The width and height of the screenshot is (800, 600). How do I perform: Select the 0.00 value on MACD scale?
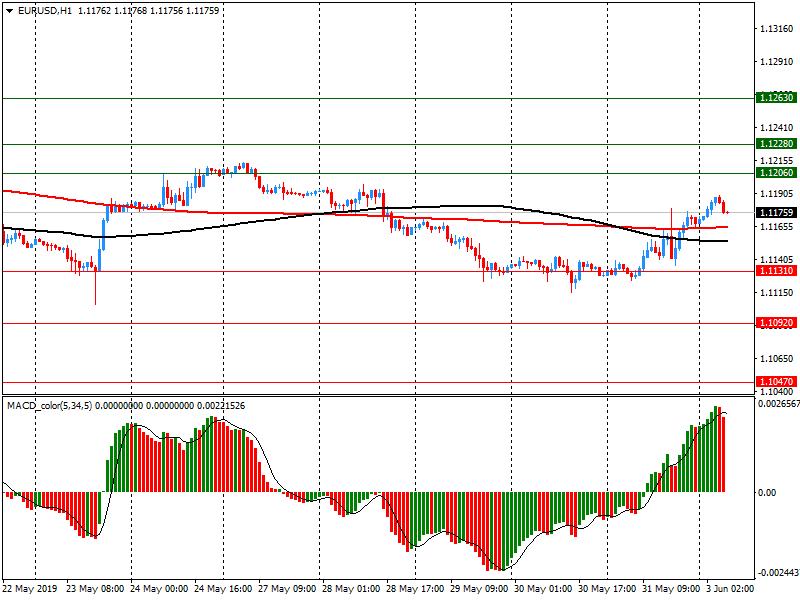tap(764, 492)
